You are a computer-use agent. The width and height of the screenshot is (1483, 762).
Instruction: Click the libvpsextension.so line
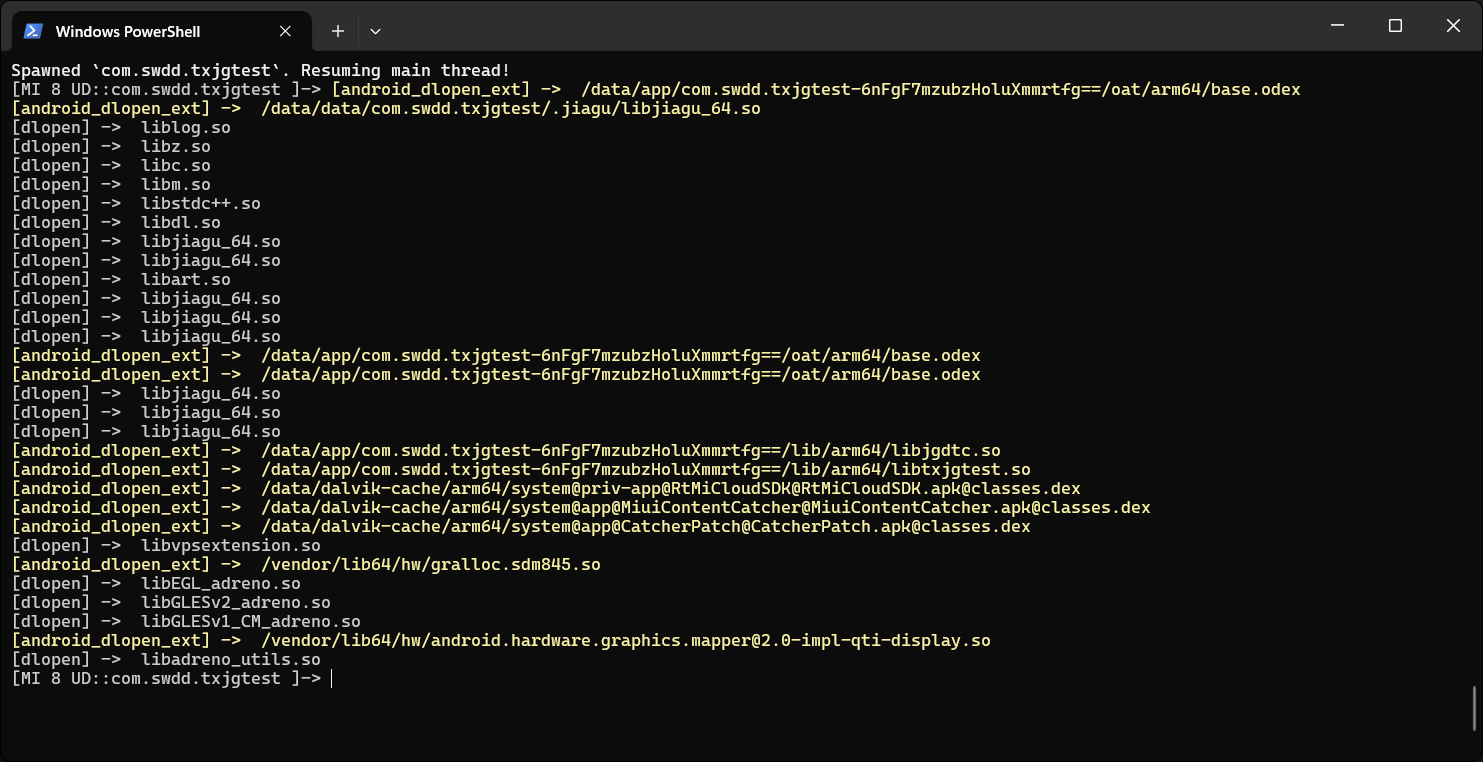[166, 545]
